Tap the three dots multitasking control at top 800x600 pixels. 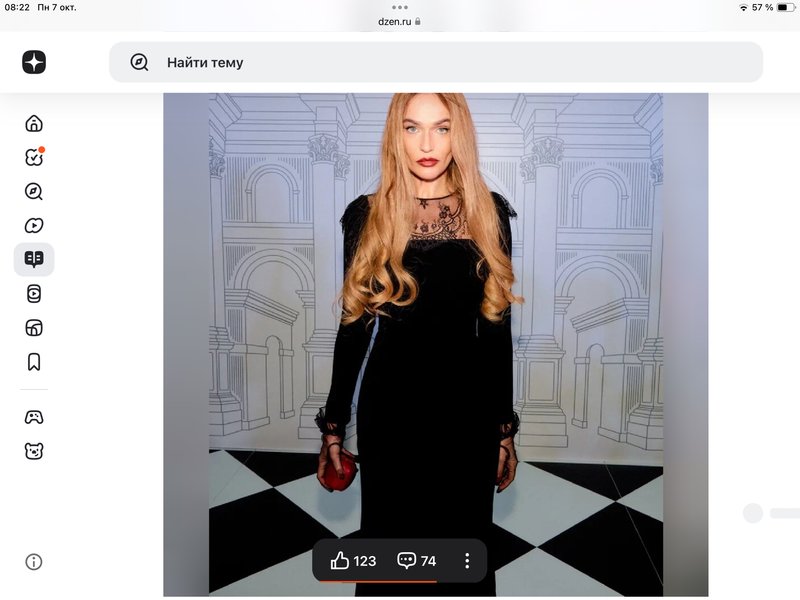400,7
